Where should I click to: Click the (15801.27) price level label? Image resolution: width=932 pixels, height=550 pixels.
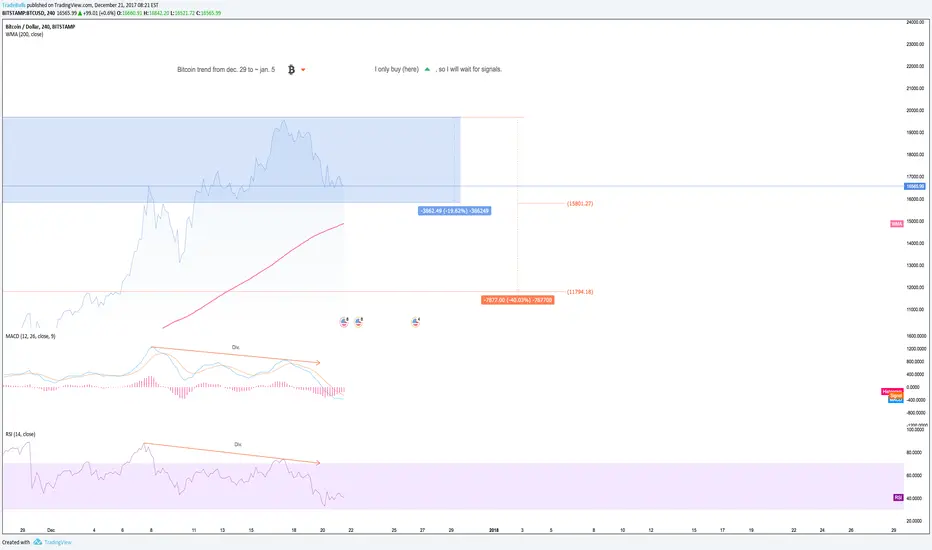pyautogui.click(x=580, y=203)
